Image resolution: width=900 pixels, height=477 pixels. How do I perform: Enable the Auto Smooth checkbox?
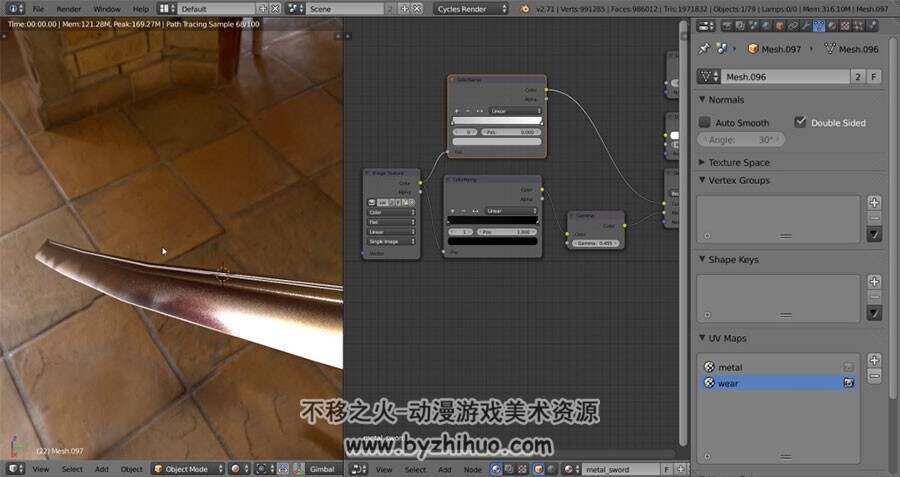tap(704, 122)
